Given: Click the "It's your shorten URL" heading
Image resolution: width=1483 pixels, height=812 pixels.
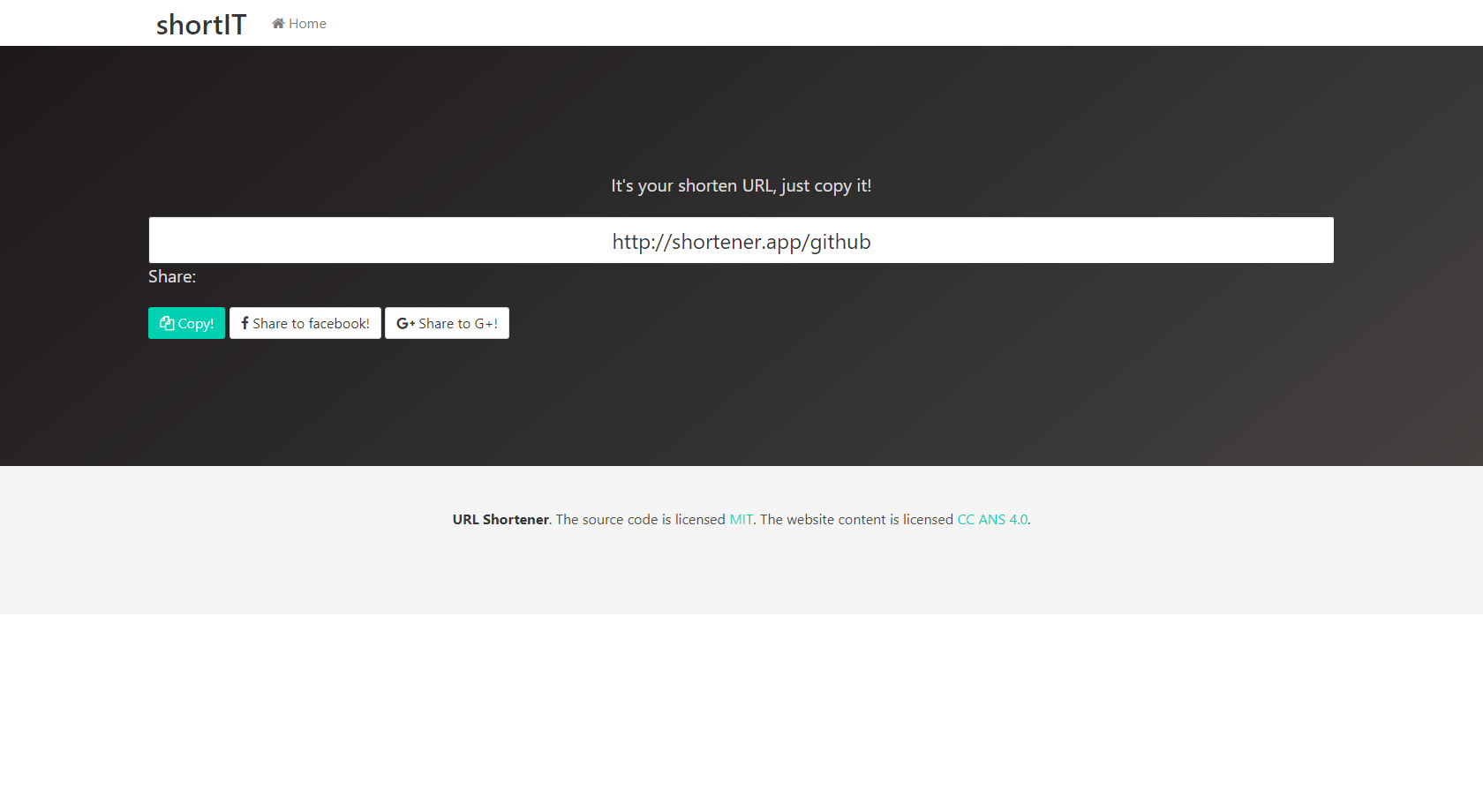Looking at the screenshot, I should (x=741, y=185).
